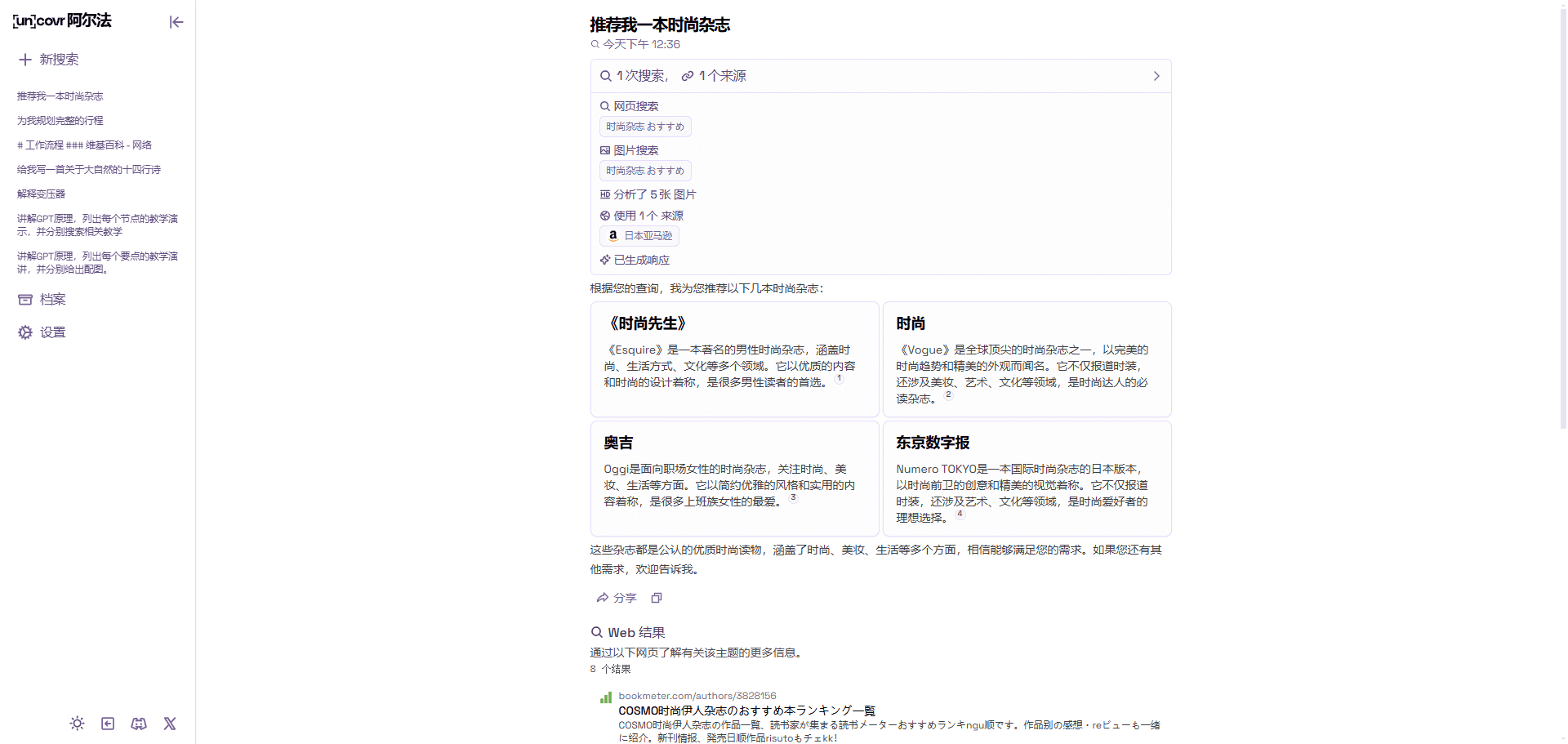Open the X (Twitter) icon link
This screenshot has height=744, width=1568.
170,724
